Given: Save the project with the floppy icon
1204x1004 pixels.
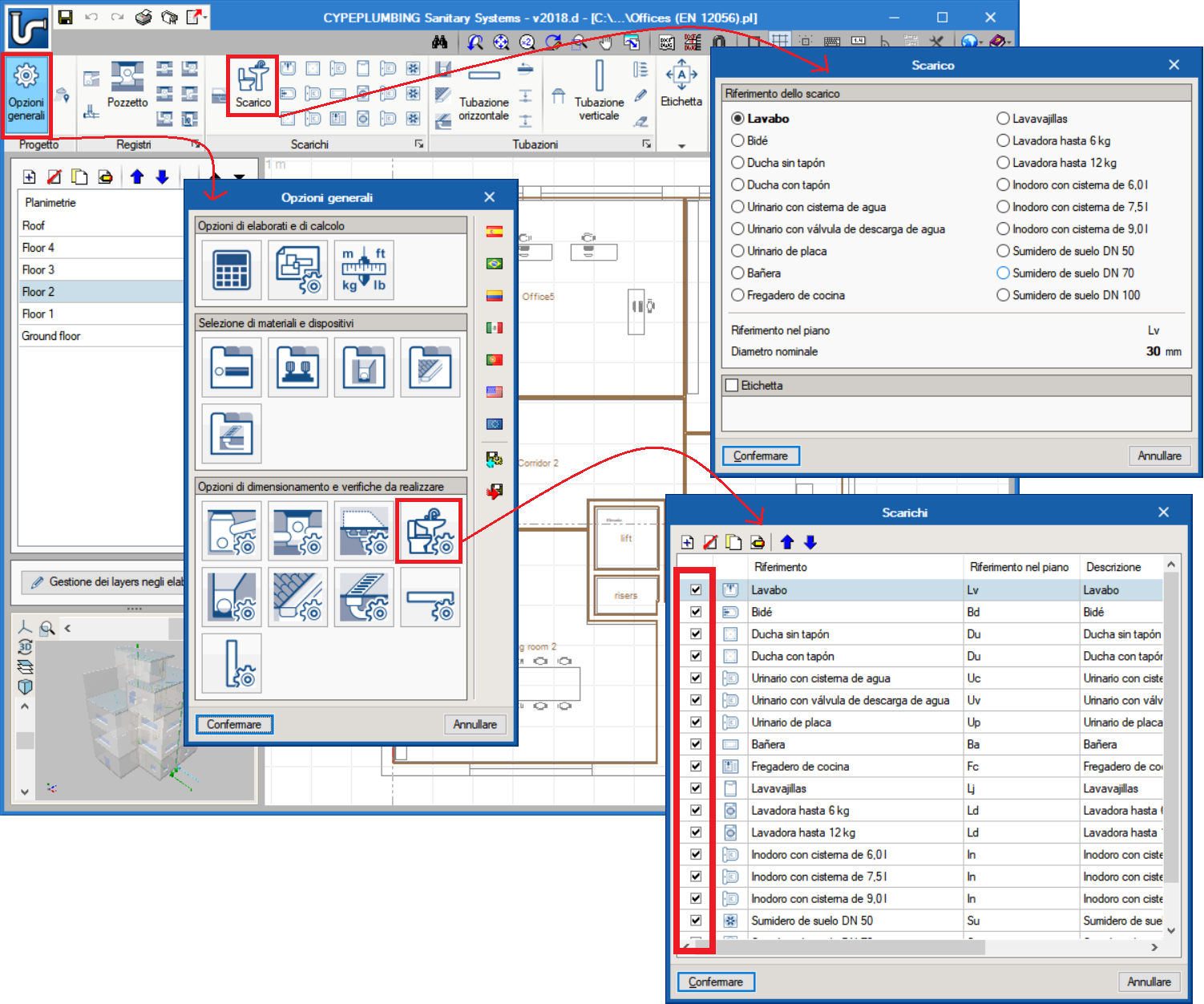Looking at the screenshot, I should (x=66, y=17).
